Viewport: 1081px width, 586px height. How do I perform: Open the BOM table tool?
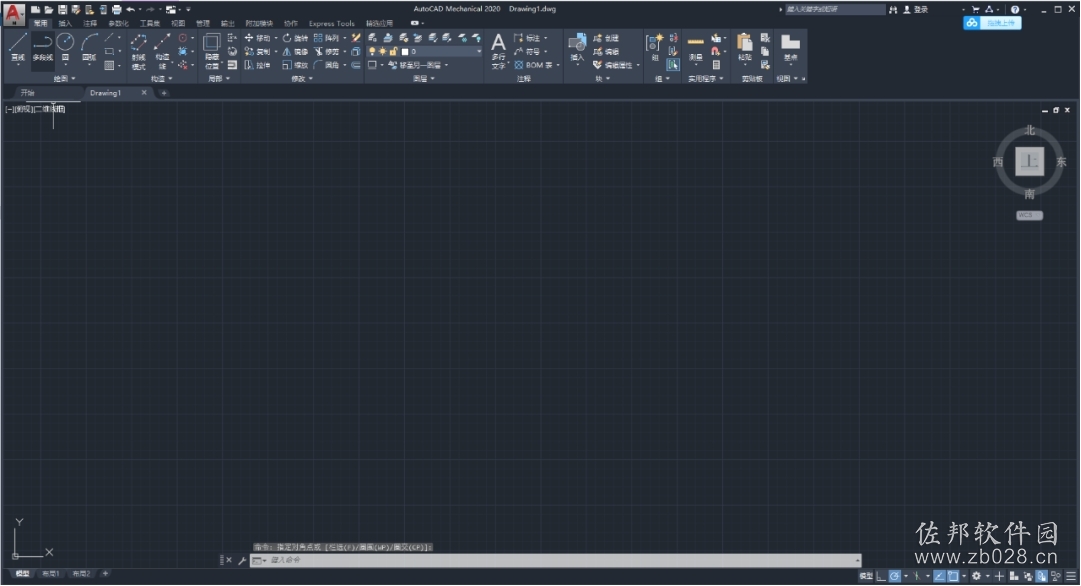coord(534,65)
